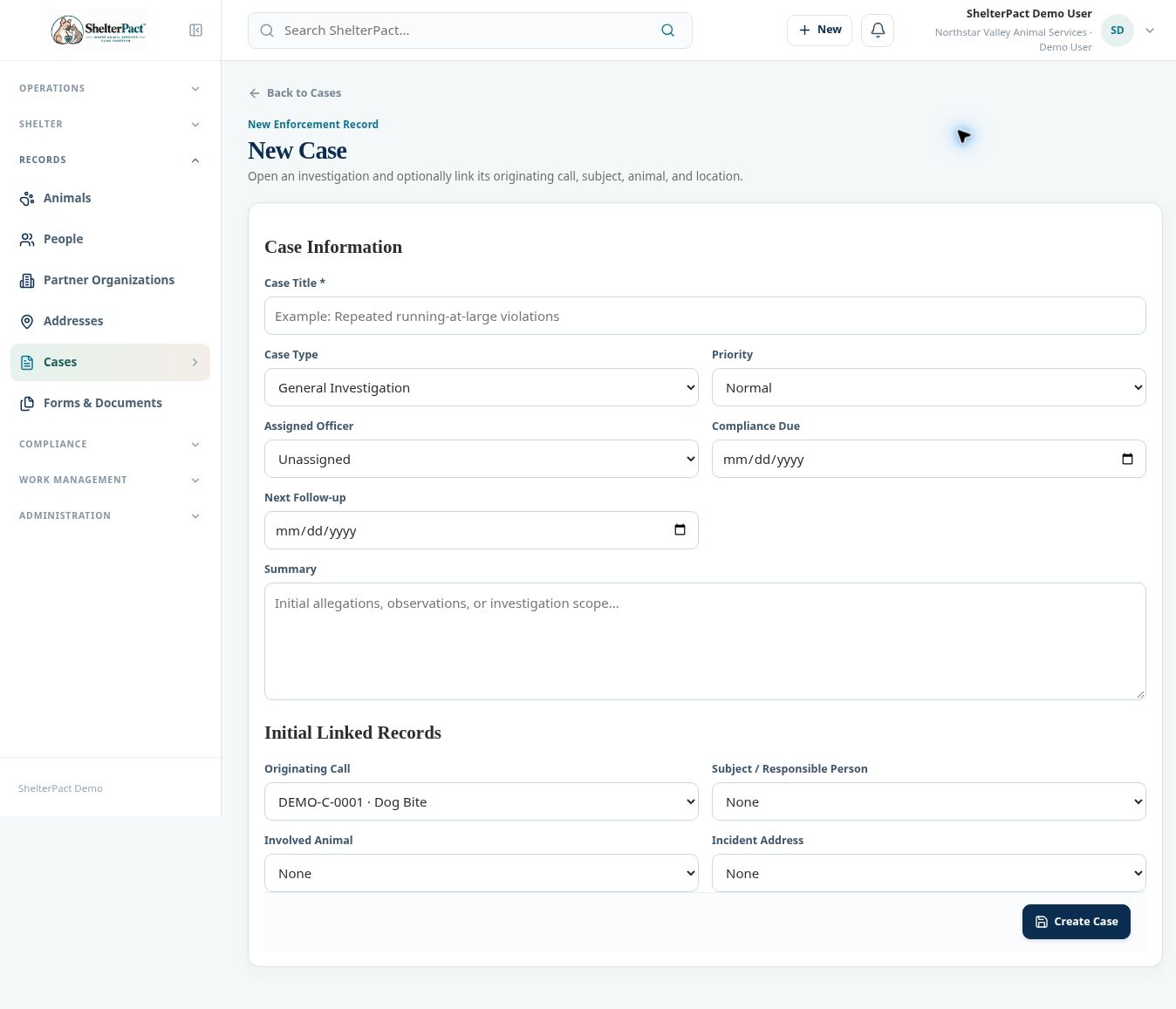Click the Create Case button
Viewport: 1176px width, 1009px height.
1077,922
